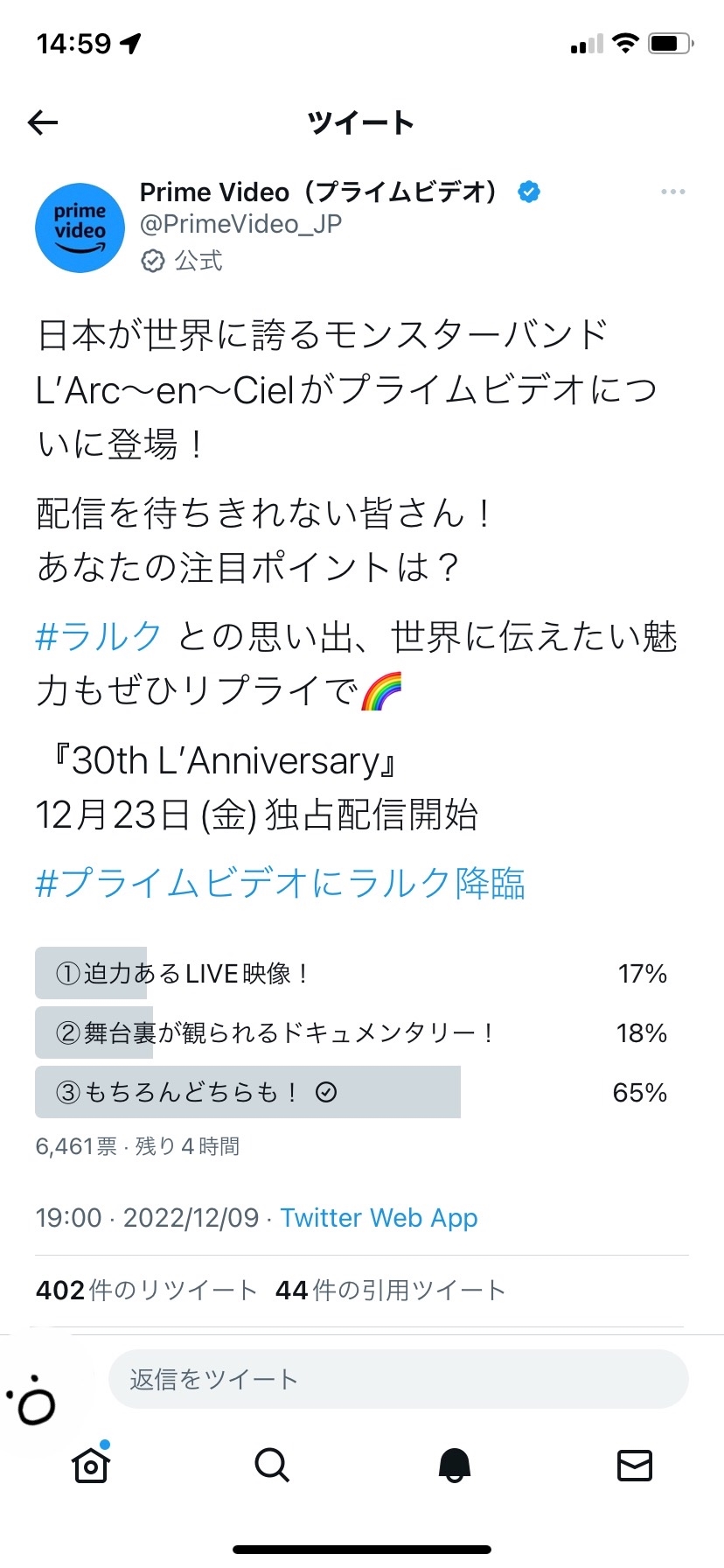Image resolution: width=724 pixels, height=1568 pixels.
Task: Open the Home tab icon
Action: [91, 1465]
